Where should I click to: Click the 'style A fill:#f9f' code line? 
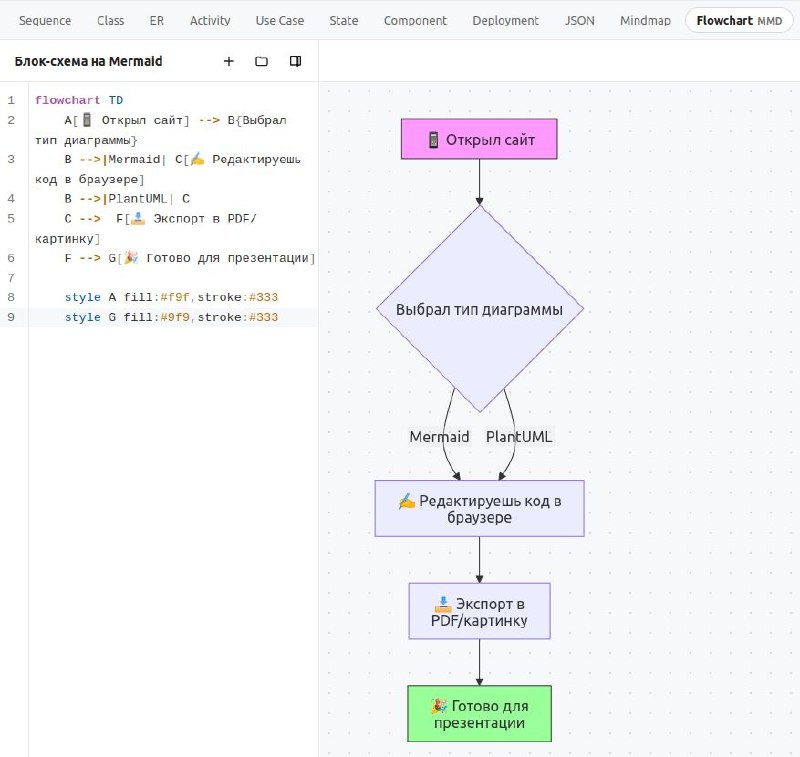(171, 297)
